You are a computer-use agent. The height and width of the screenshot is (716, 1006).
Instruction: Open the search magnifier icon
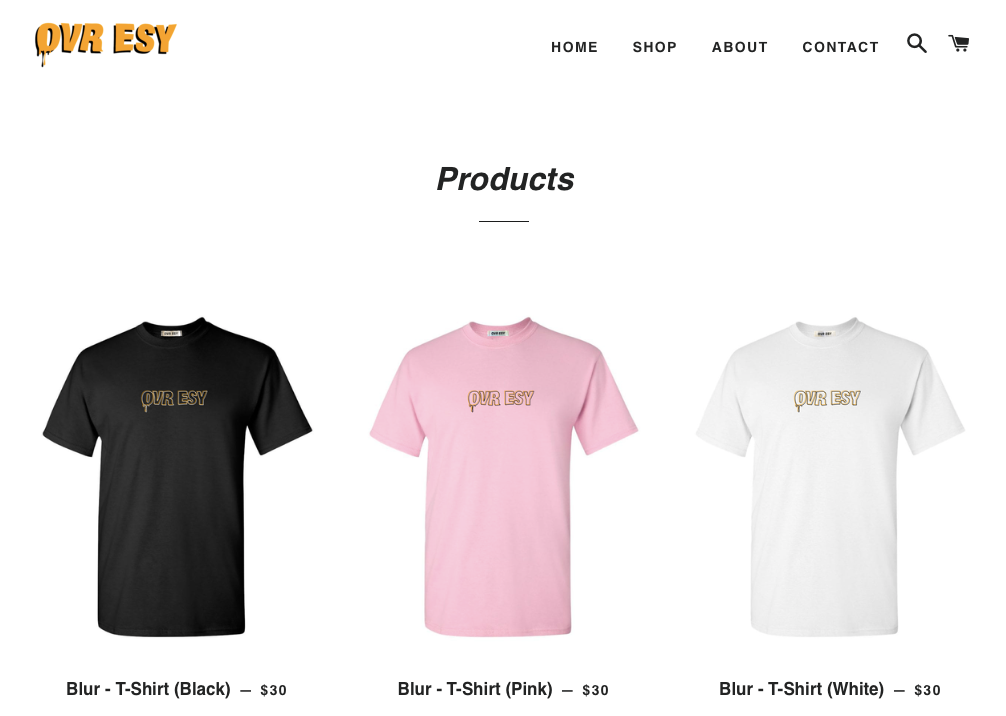click(916, 44)
